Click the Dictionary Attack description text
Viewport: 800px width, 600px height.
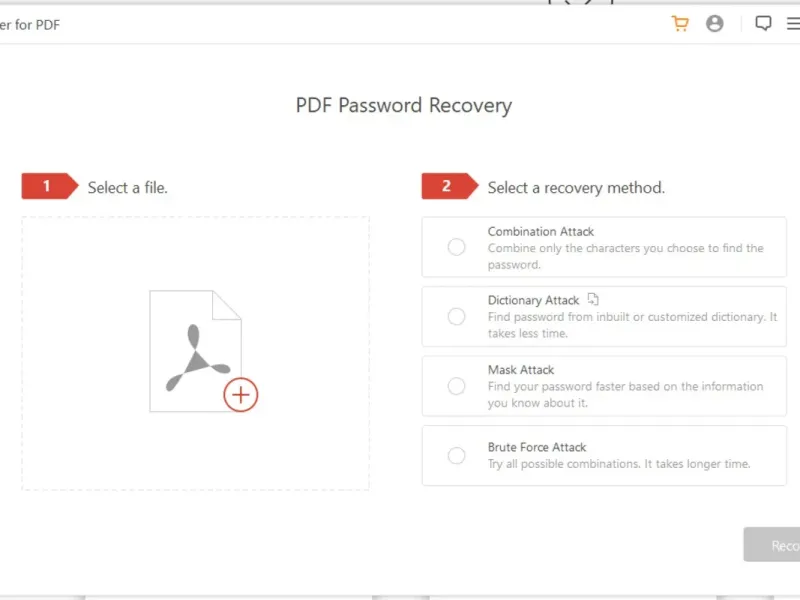coord(632,325)
